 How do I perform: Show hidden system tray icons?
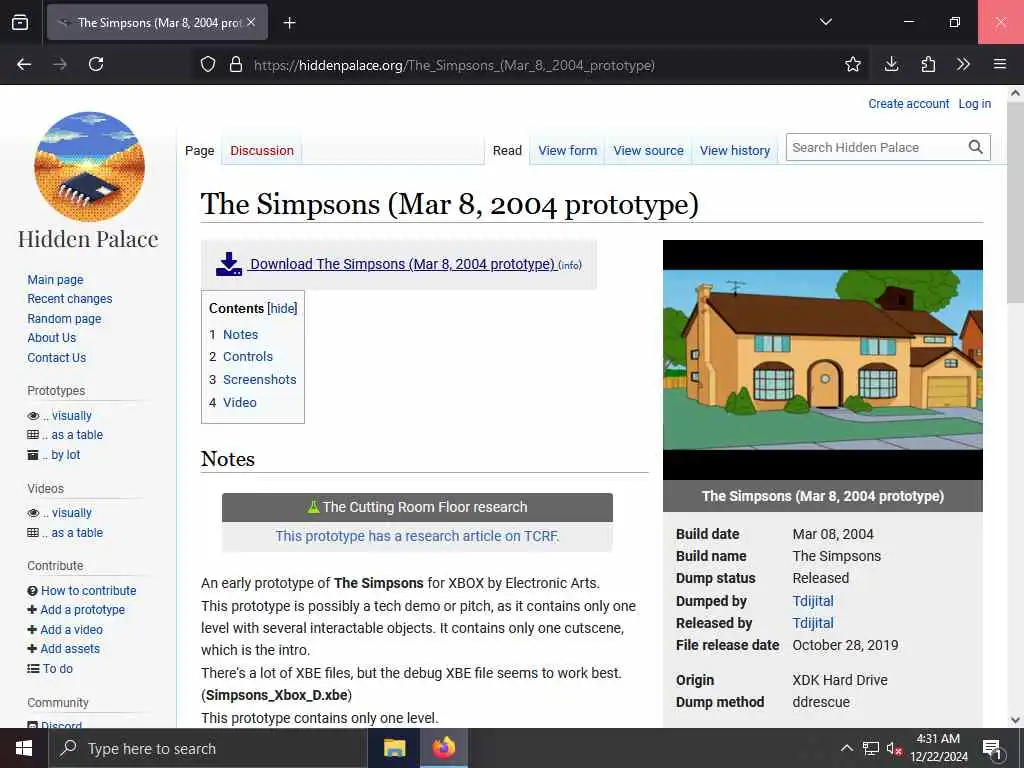[846, 748]
